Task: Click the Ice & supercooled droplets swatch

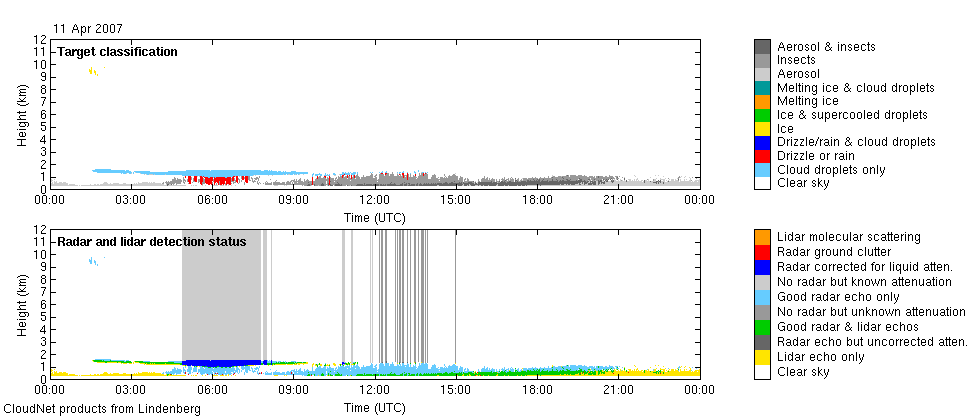Action: click(x=762, y=115)
